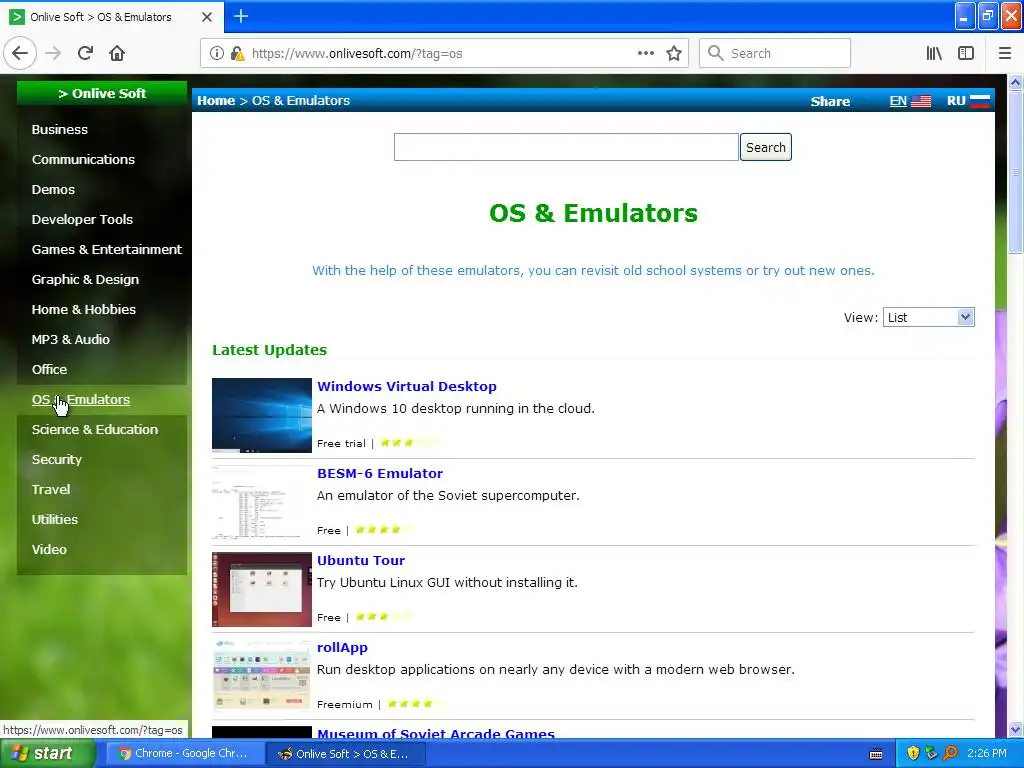1024x768 pixels.
Task: Open a new tab with plus icon
Action: 241,16
